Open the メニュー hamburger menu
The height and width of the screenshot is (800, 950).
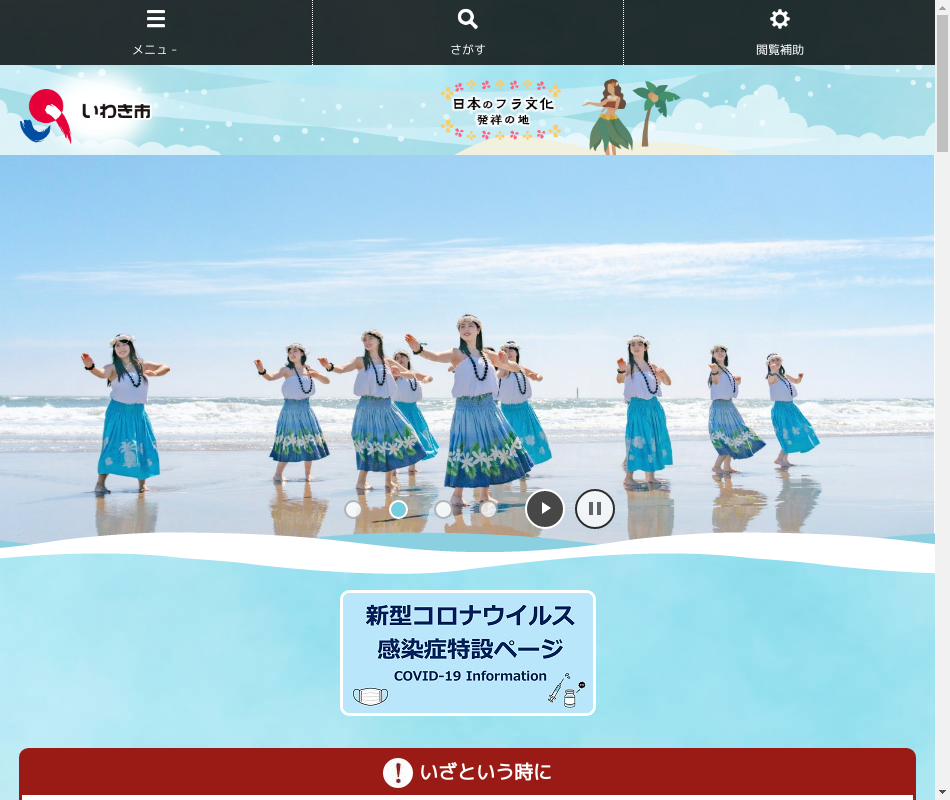coord(156,32)
